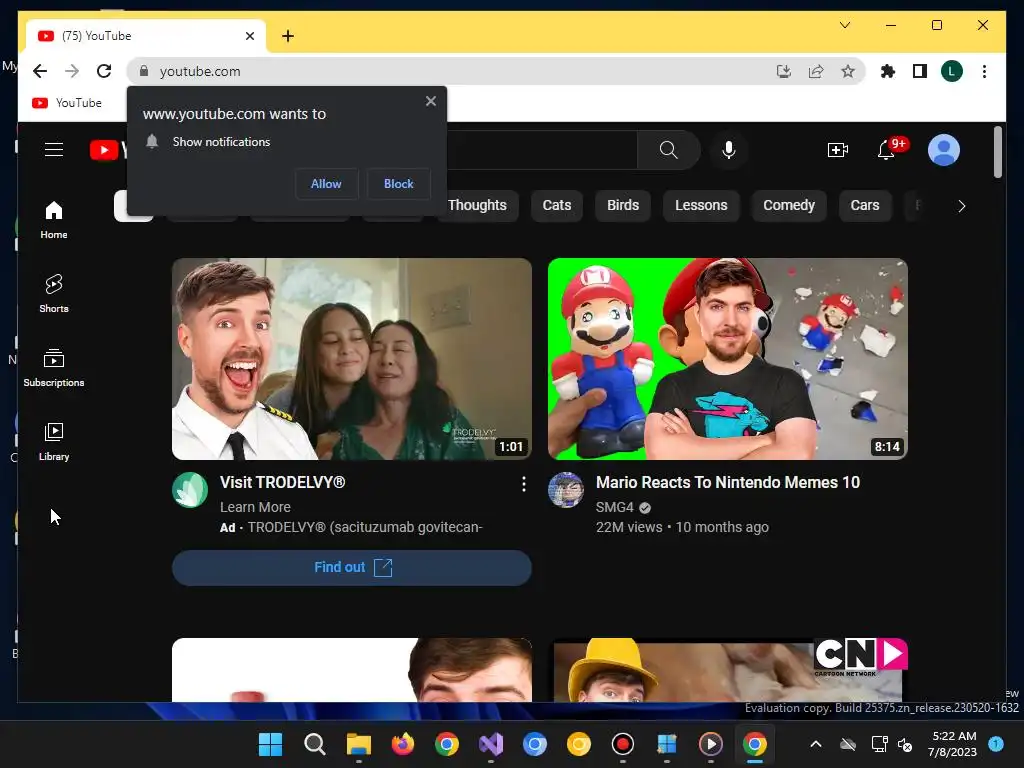The image size is (1024, 768).
Task: Start voice search with microphone icon
Action: click(x=729, y=150)
